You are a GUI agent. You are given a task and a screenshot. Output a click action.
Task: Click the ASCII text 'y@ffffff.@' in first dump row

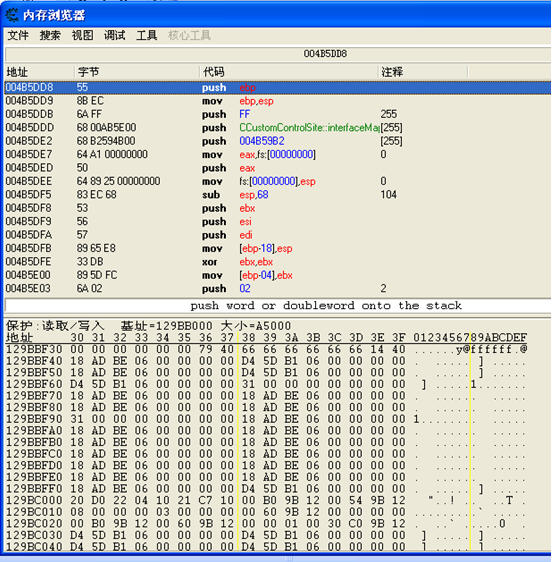coord(491,349)
